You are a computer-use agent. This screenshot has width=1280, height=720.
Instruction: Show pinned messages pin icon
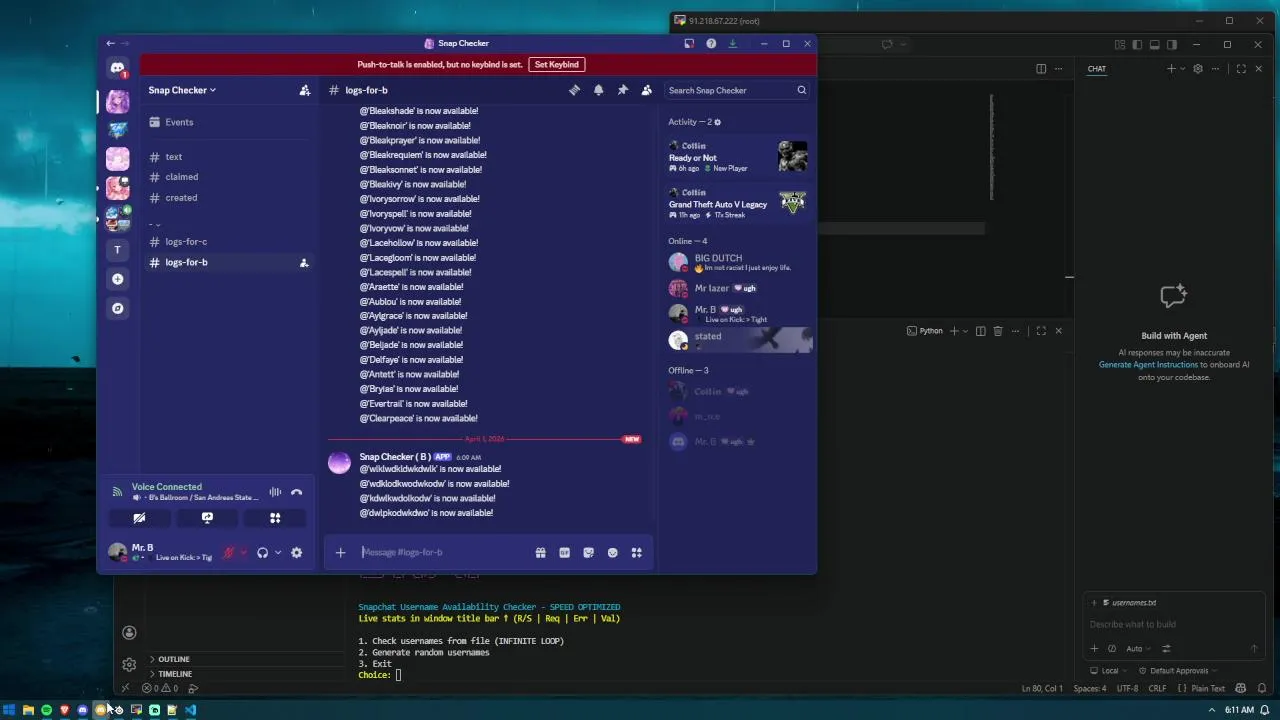point(622,90)
